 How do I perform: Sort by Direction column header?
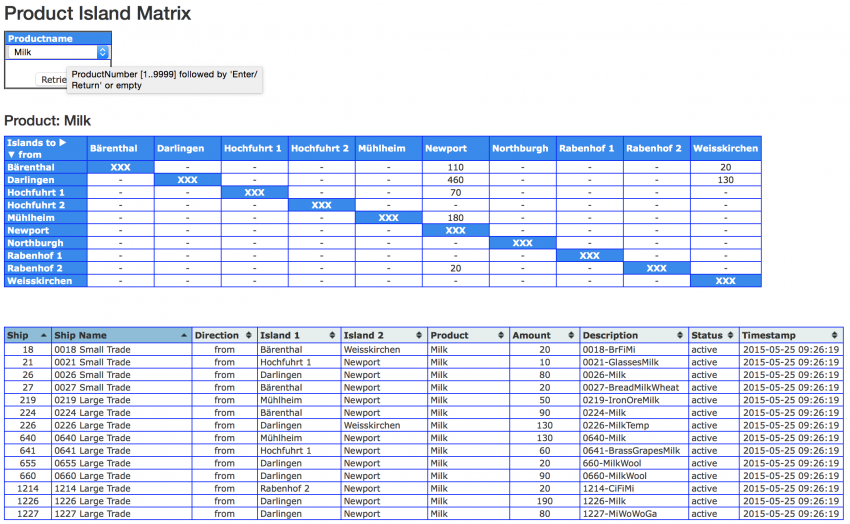[x=224, y=335]
